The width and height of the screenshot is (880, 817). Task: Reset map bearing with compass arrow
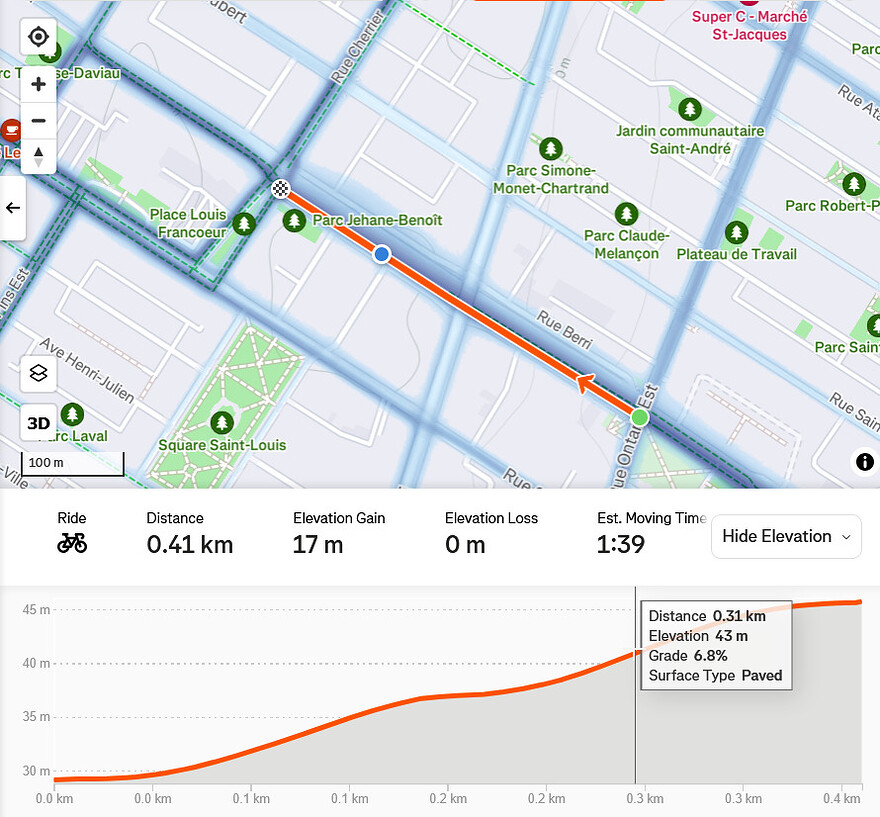coord(38,155)
